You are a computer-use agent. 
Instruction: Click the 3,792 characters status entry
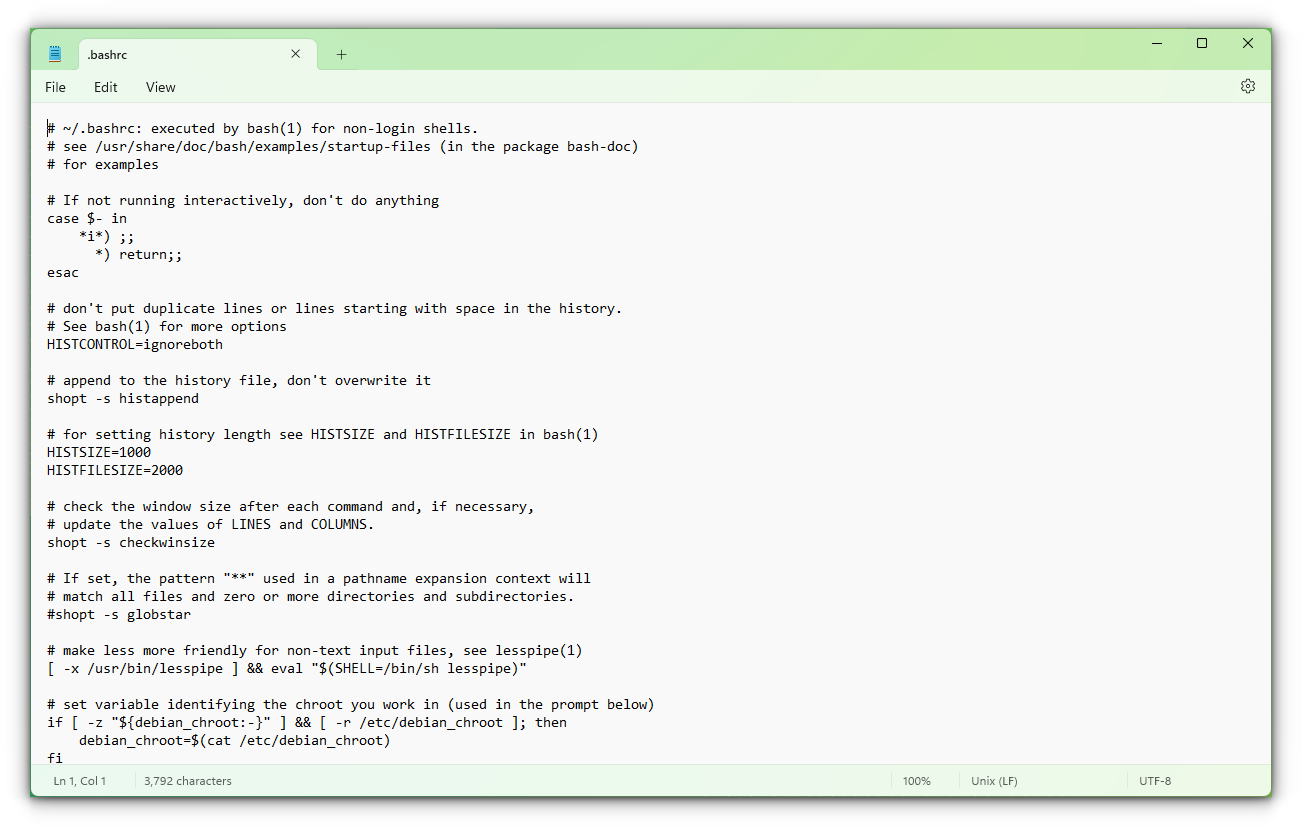tap(188, 781)
